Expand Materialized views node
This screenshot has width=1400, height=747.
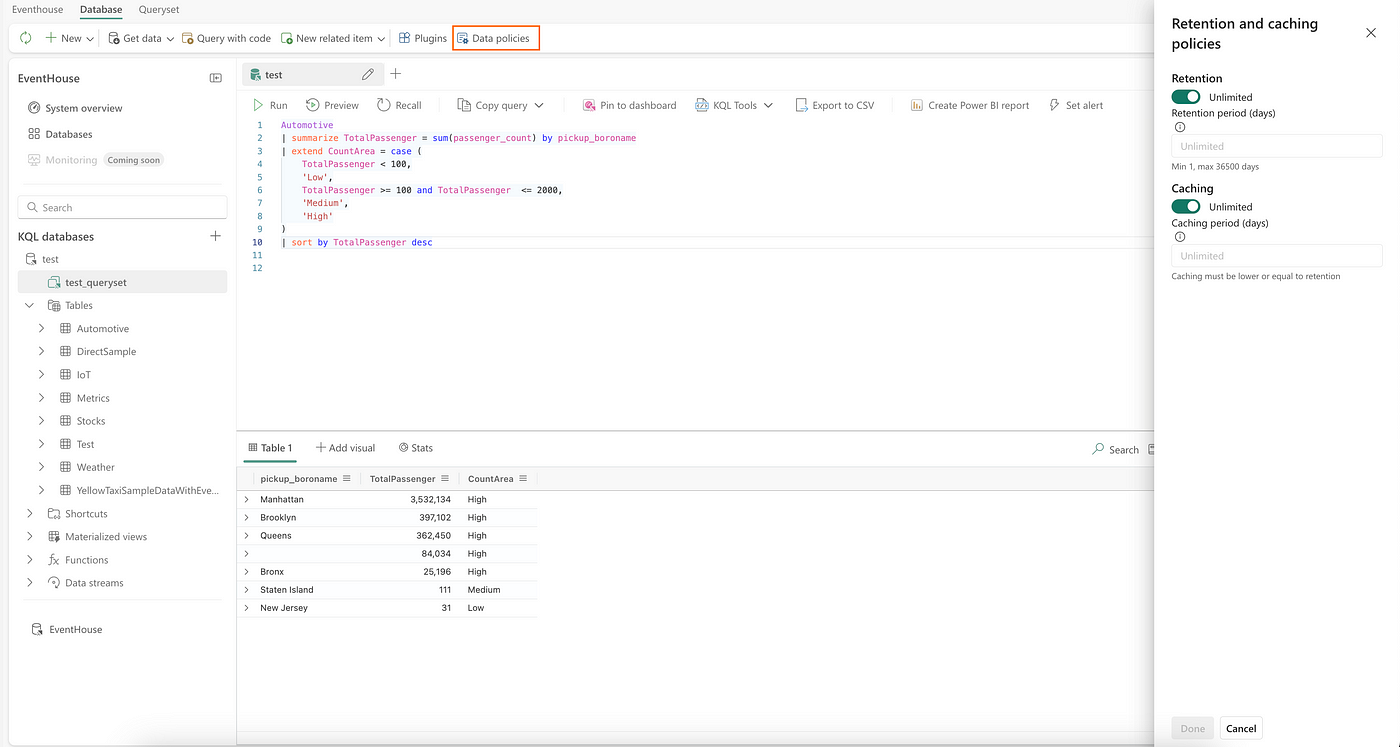pos(30,536)
